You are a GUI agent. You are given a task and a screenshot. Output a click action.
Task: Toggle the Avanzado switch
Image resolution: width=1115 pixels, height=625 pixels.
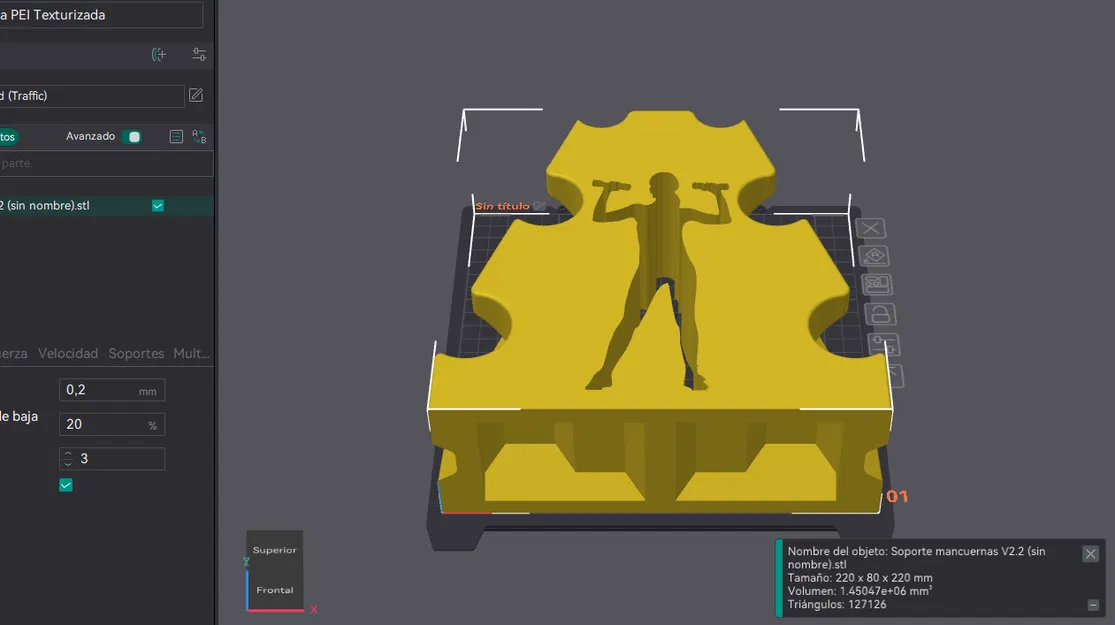click(132, 137)
